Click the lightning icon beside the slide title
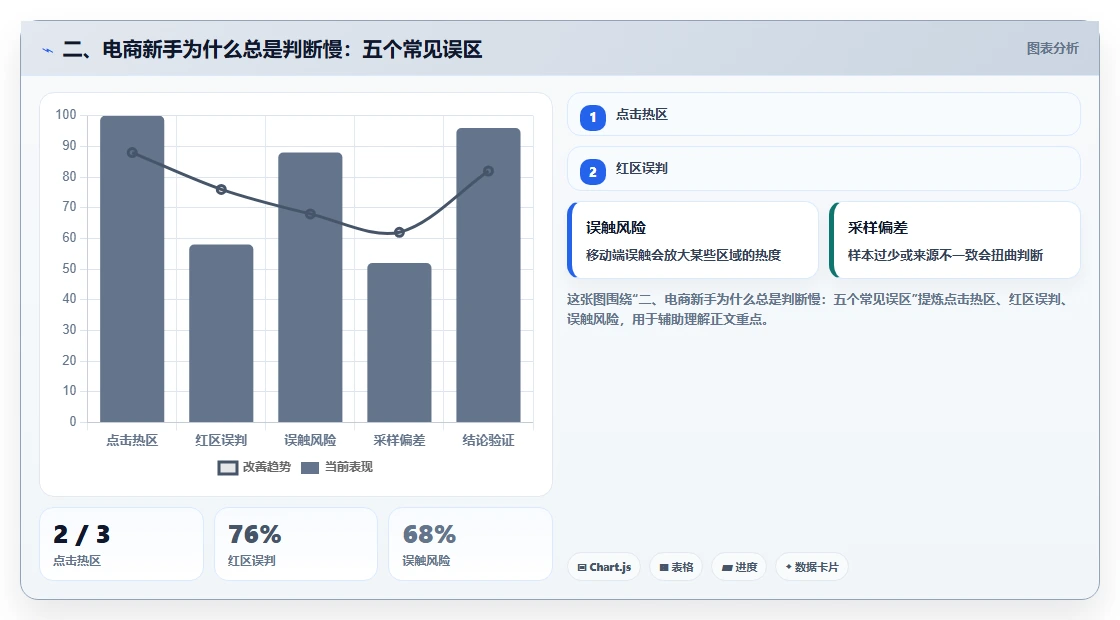1120x620 pixels. point(48,50)
